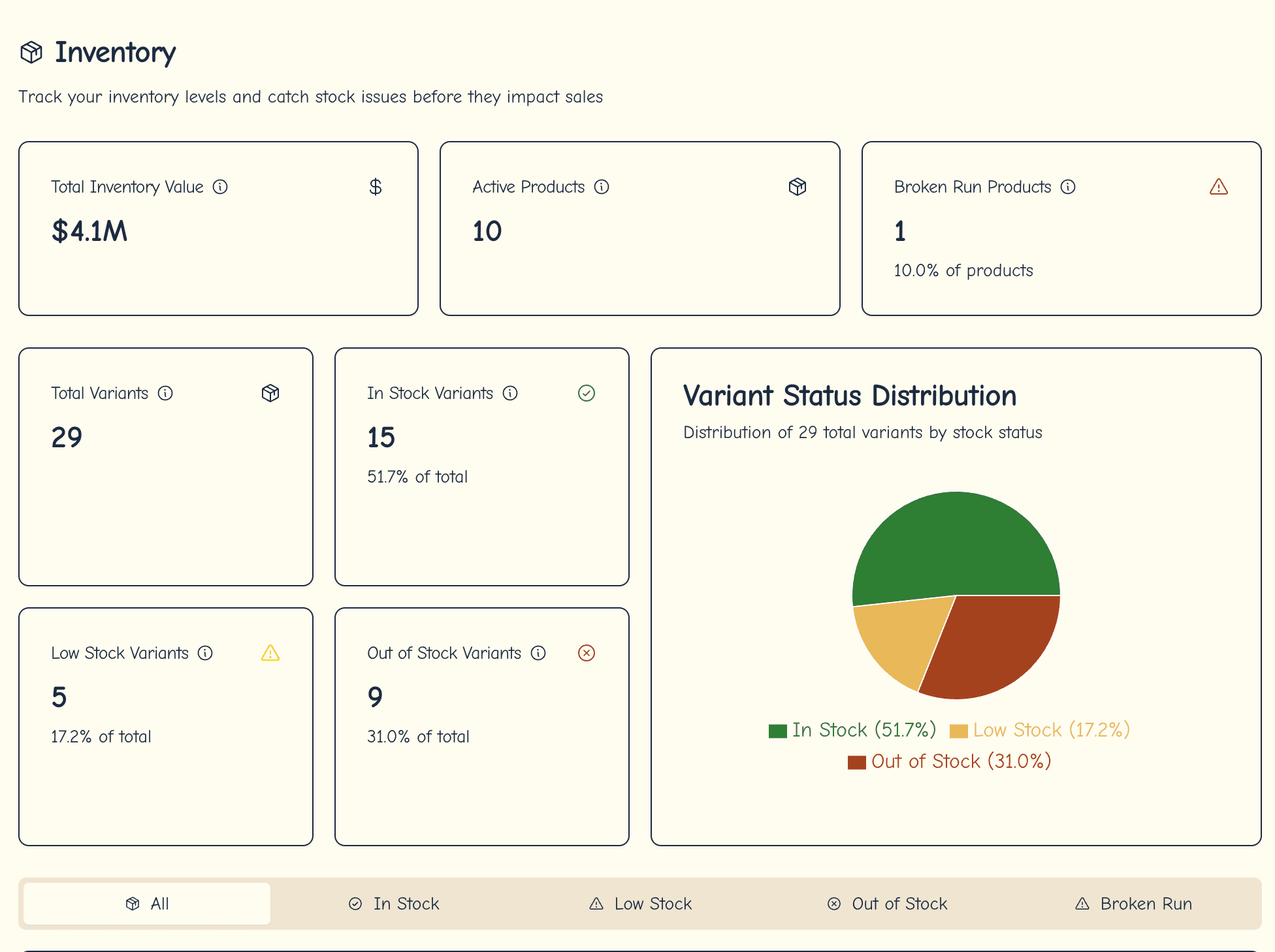Image resolution: width=1275 pixels, height=952 pixels.
Task: Click the green check icon on In Stock Variants
Action: 587,393
